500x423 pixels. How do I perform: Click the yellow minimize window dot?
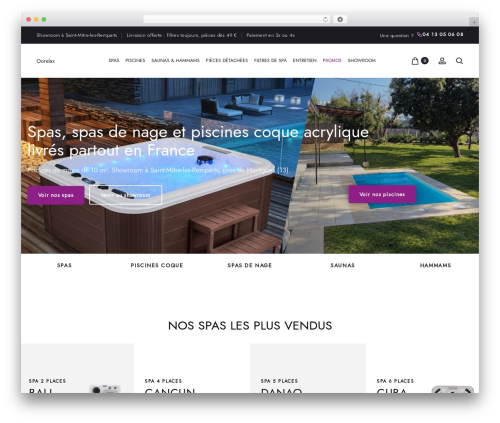36,19
